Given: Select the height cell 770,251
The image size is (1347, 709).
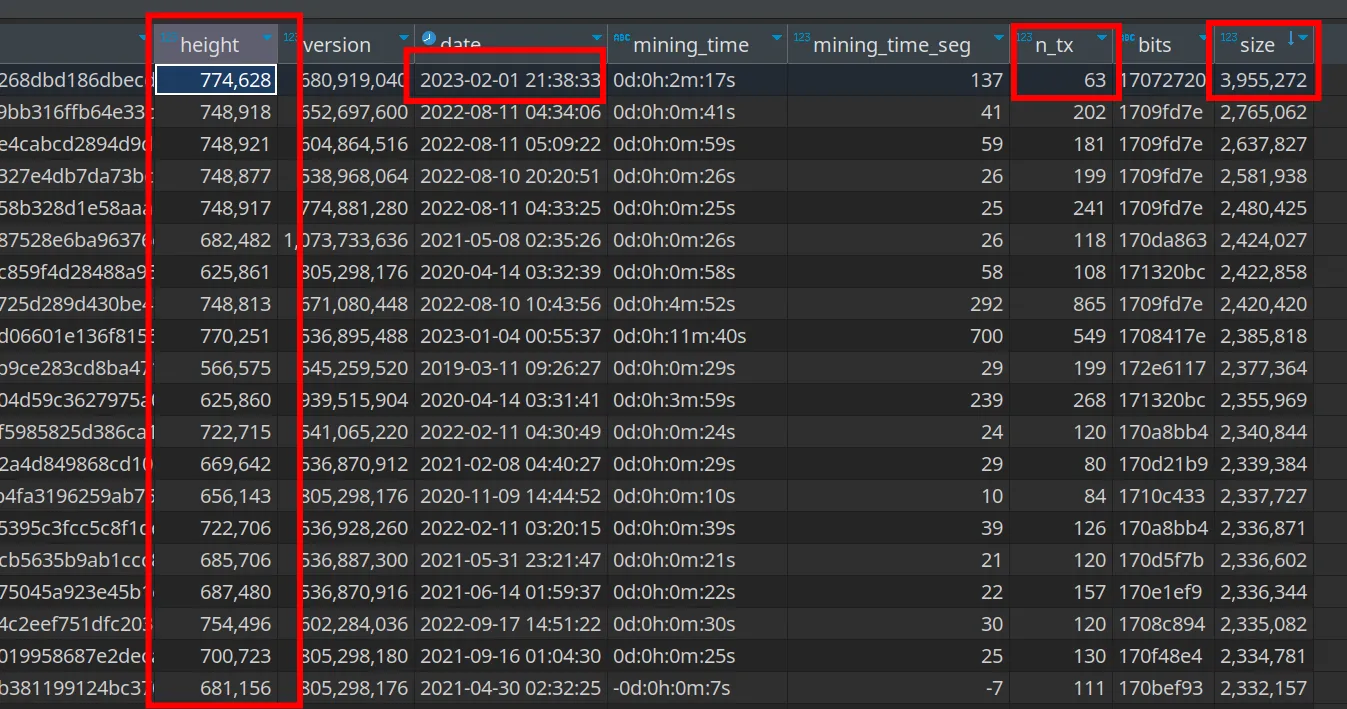Looking at the screenshot, I should click(x=215, y=336).
